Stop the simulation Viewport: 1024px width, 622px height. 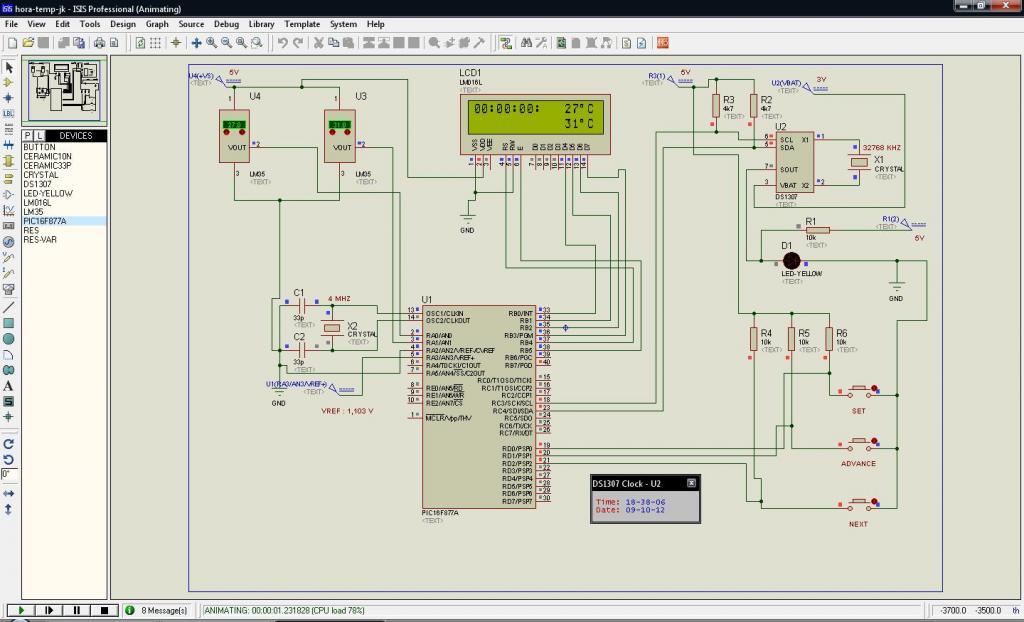coord(104,610)
